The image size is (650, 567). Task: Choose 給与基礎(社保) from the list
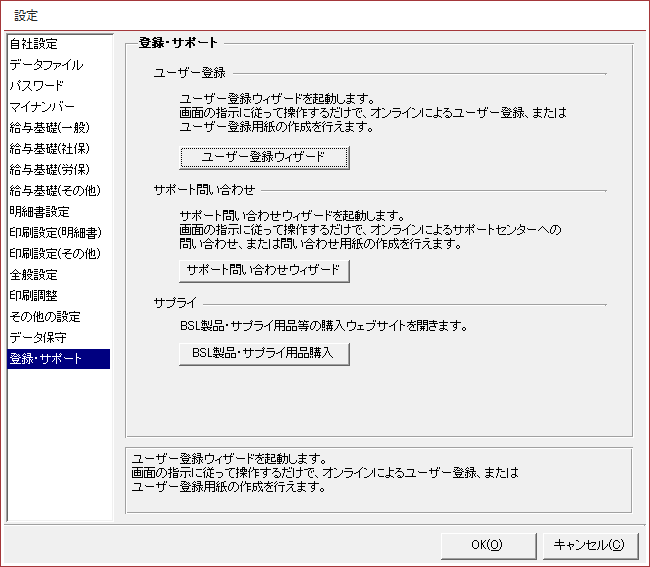[x=49, y=149]
